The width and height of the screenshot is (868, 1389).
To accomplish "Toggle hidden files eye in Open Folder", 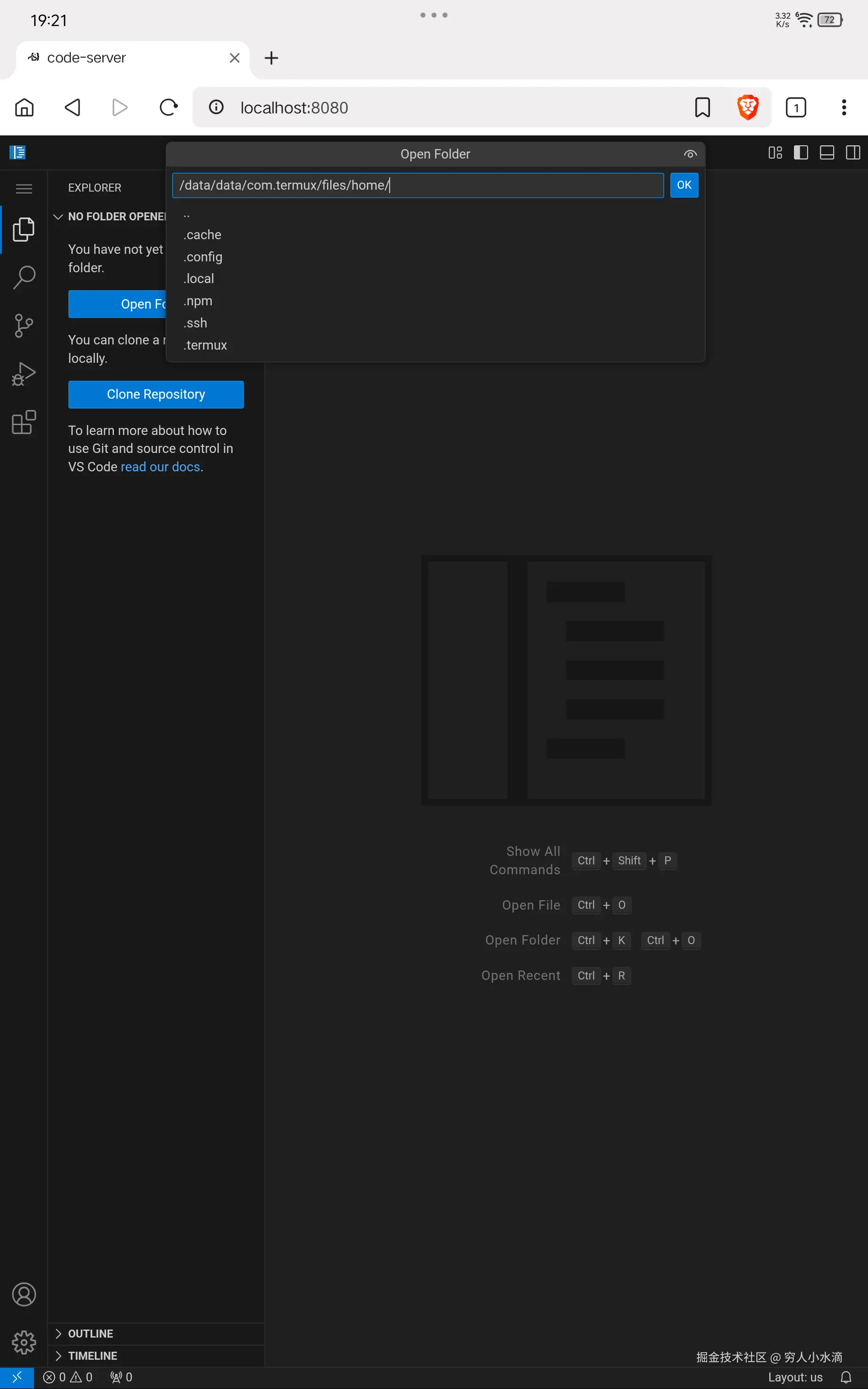I will tap(690, 154).
